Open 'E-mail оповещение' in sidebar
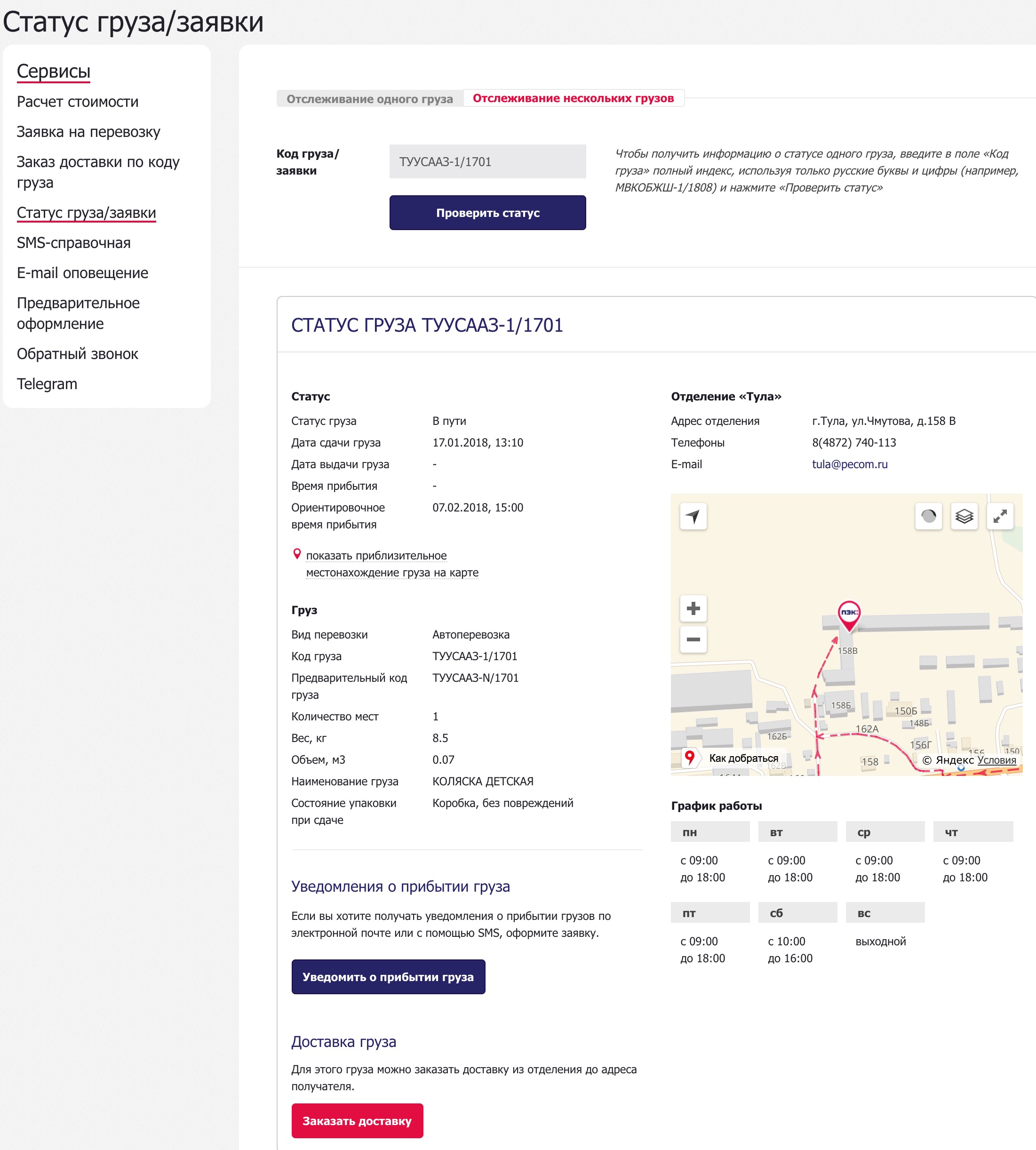Screen dimensions: 1036x1150 point(82,273)
